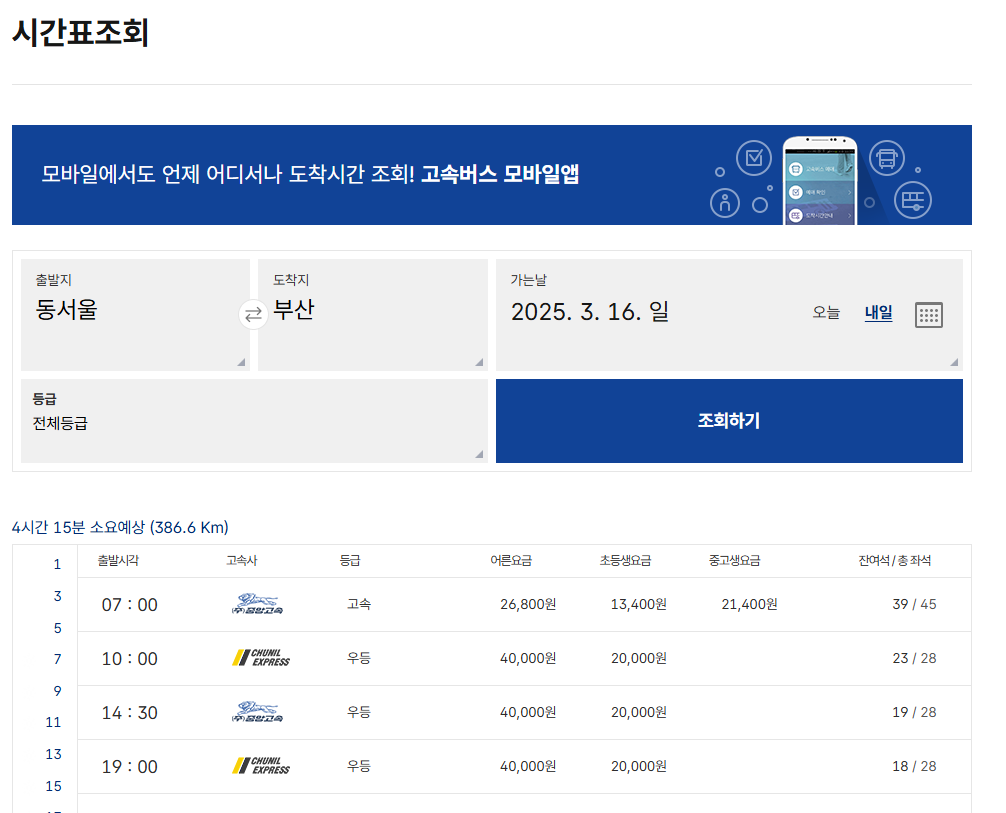Click the 조회하기 search button
The width and height of the screenshot is (1006, 813).
[729, 421]
